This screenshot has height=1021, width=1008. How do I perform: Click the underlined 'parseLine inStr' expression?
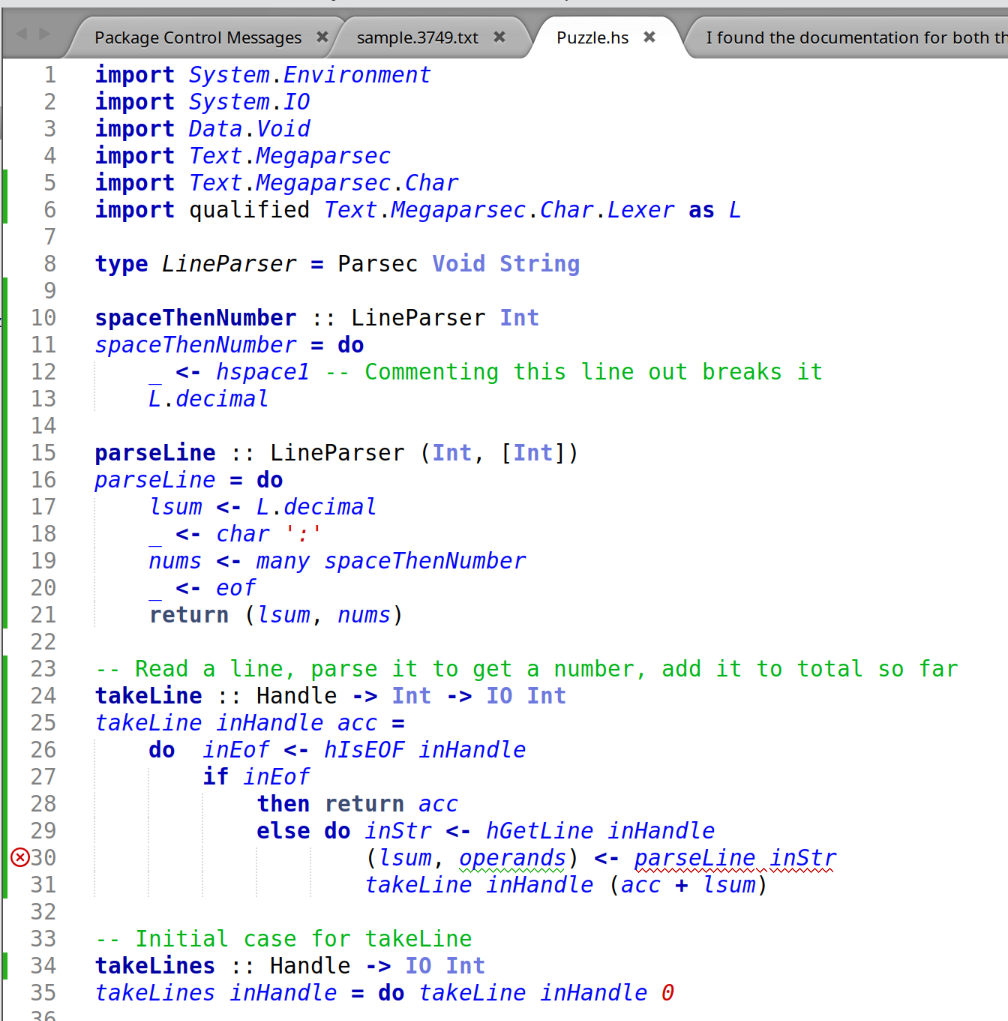click(735, 858)
